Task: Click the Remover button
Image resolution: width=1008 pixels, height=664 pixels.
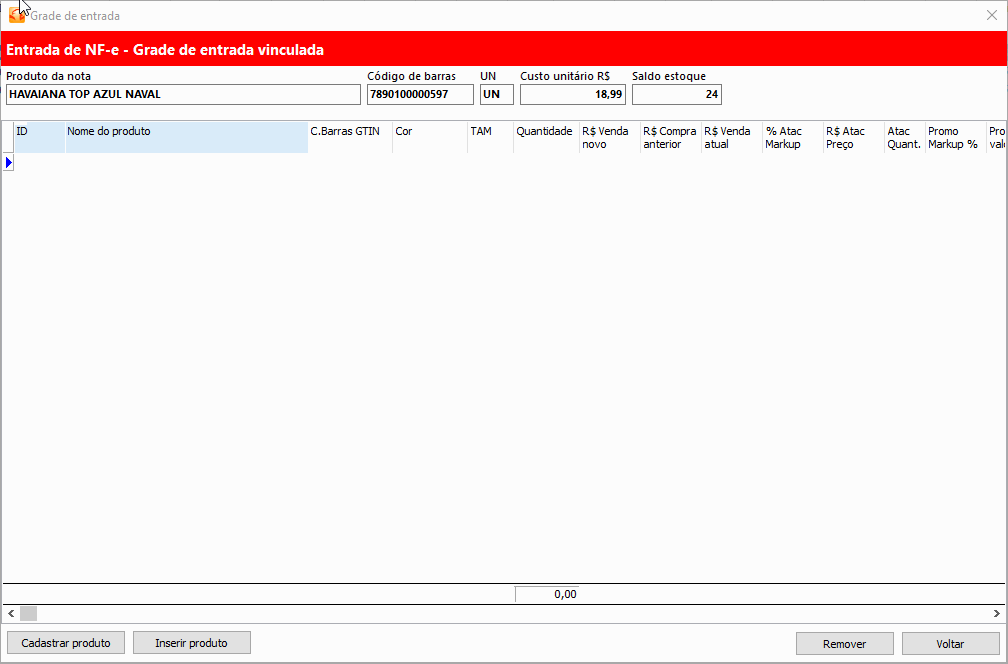Action: tap(844, 644)
